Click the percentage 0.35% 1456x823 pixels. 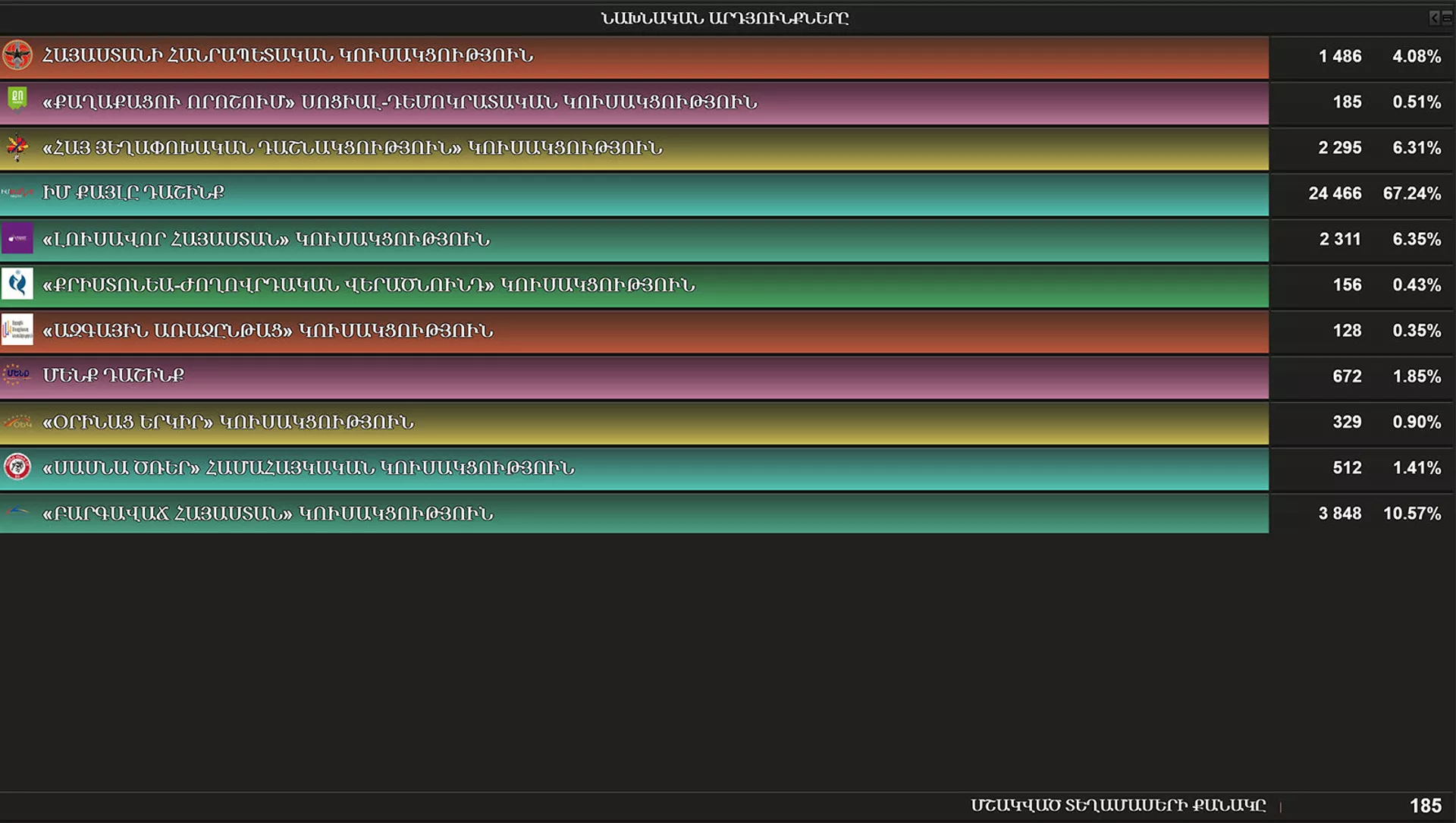[1417, 331]
